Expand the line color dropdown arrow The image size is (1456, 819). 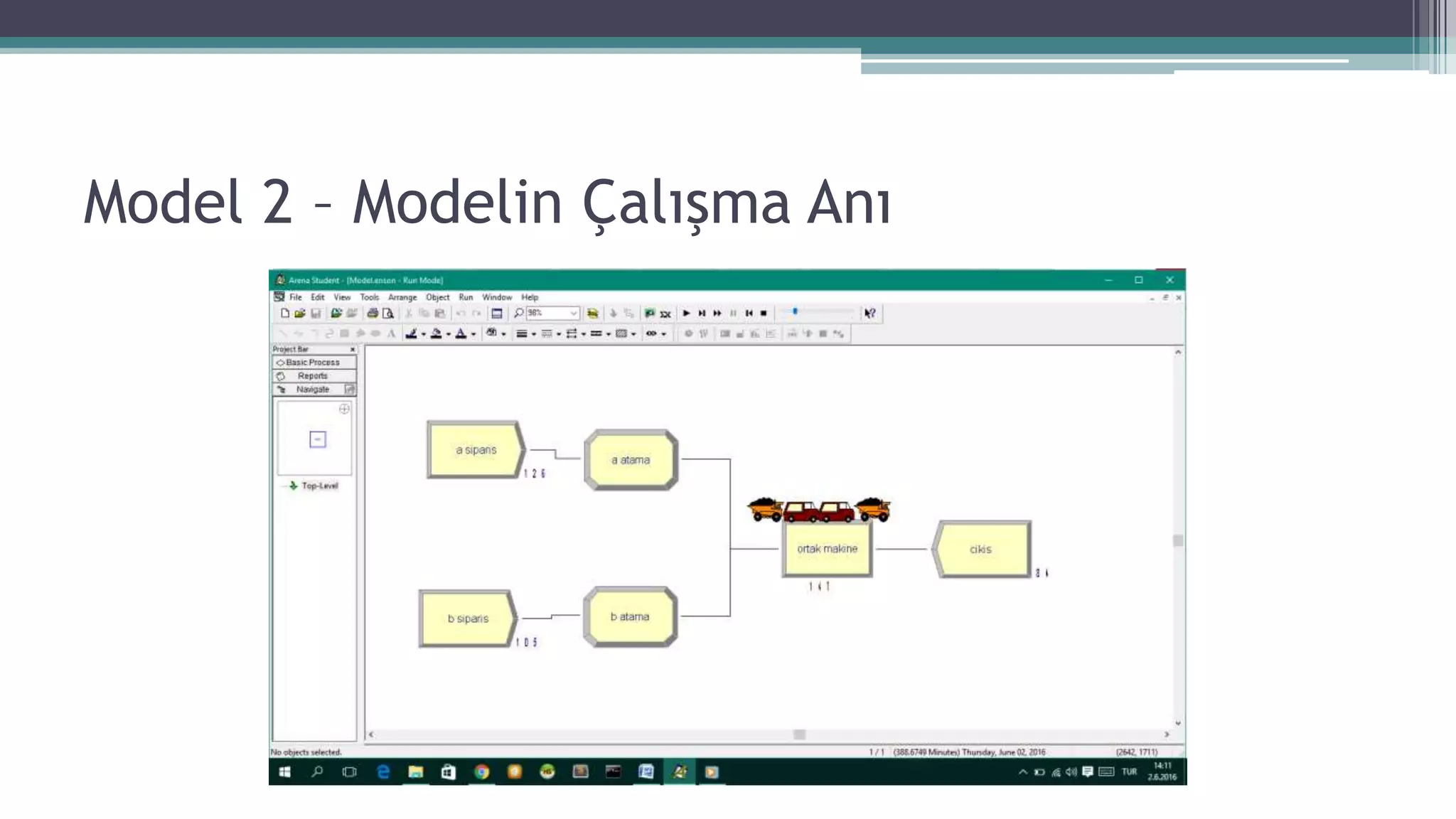(x=424, y=333)
